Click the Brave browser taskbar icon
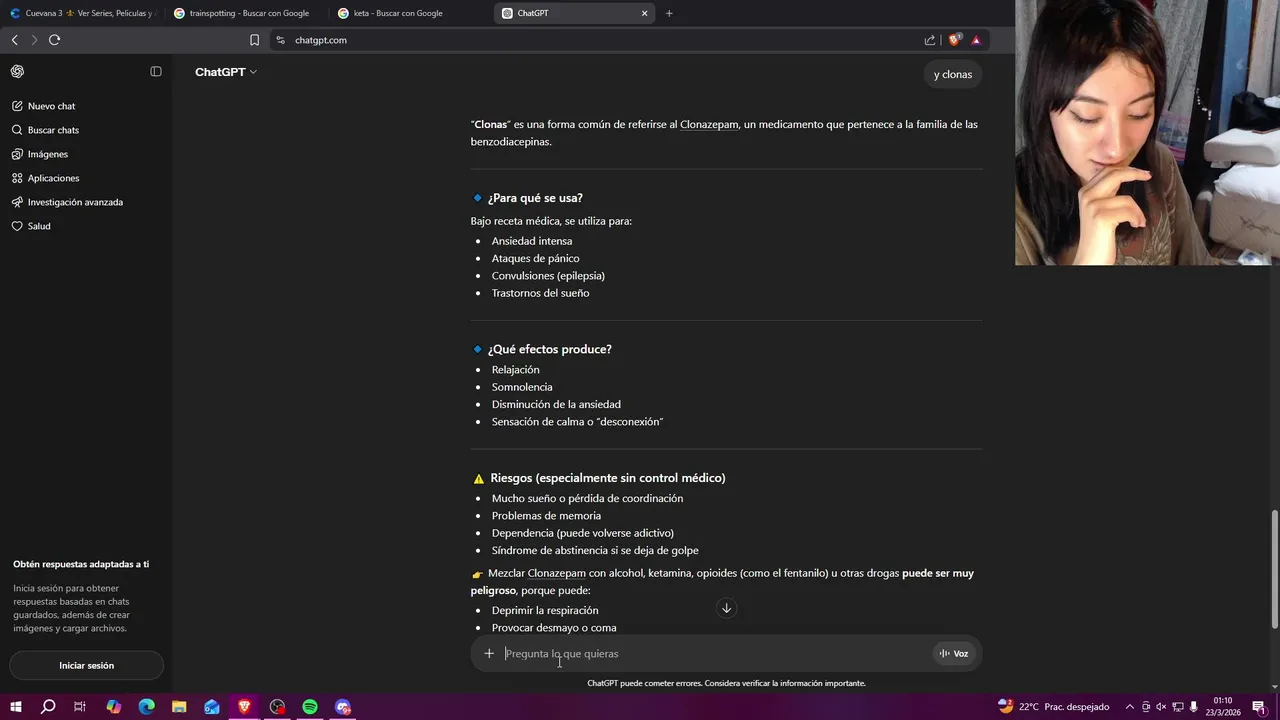The image size is (1280, 720). tap(245, 707)
